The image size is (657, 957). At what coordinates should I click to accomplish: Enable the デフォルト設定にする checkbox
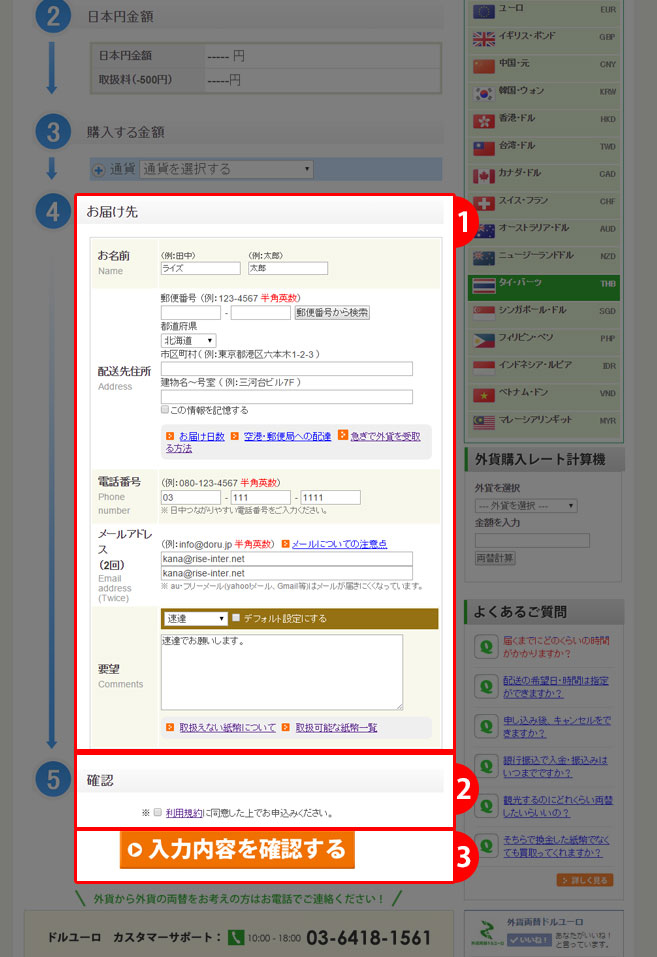pos(236,618)
